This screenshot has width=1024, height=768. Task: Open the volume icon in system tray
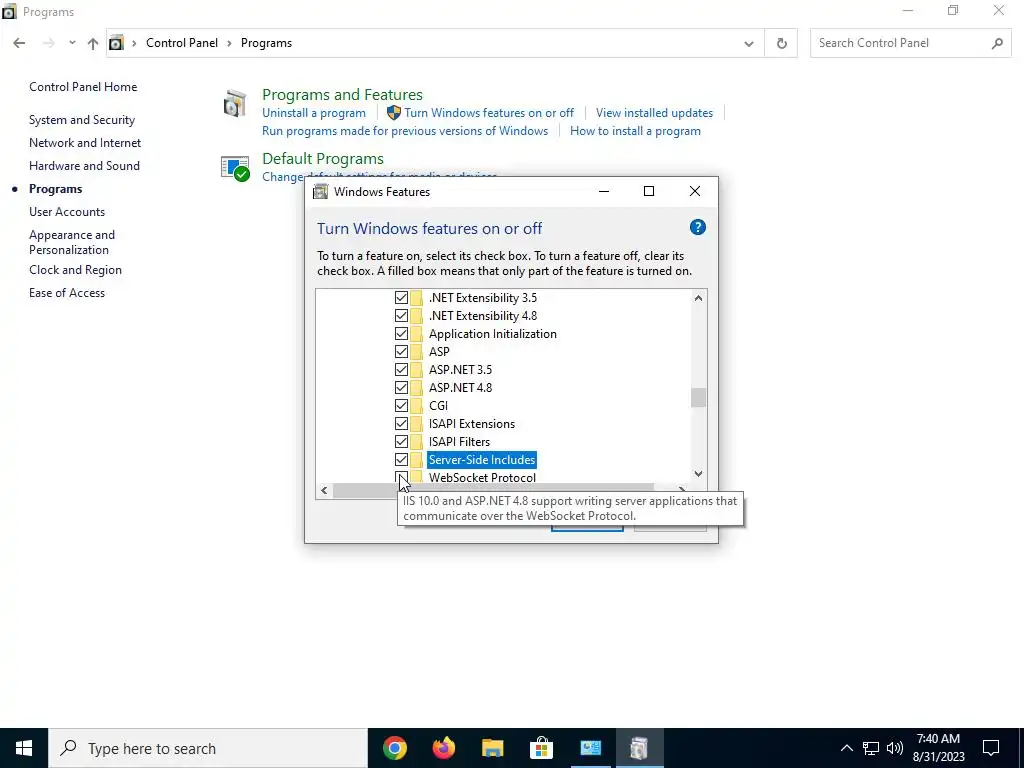click(895, 748)
